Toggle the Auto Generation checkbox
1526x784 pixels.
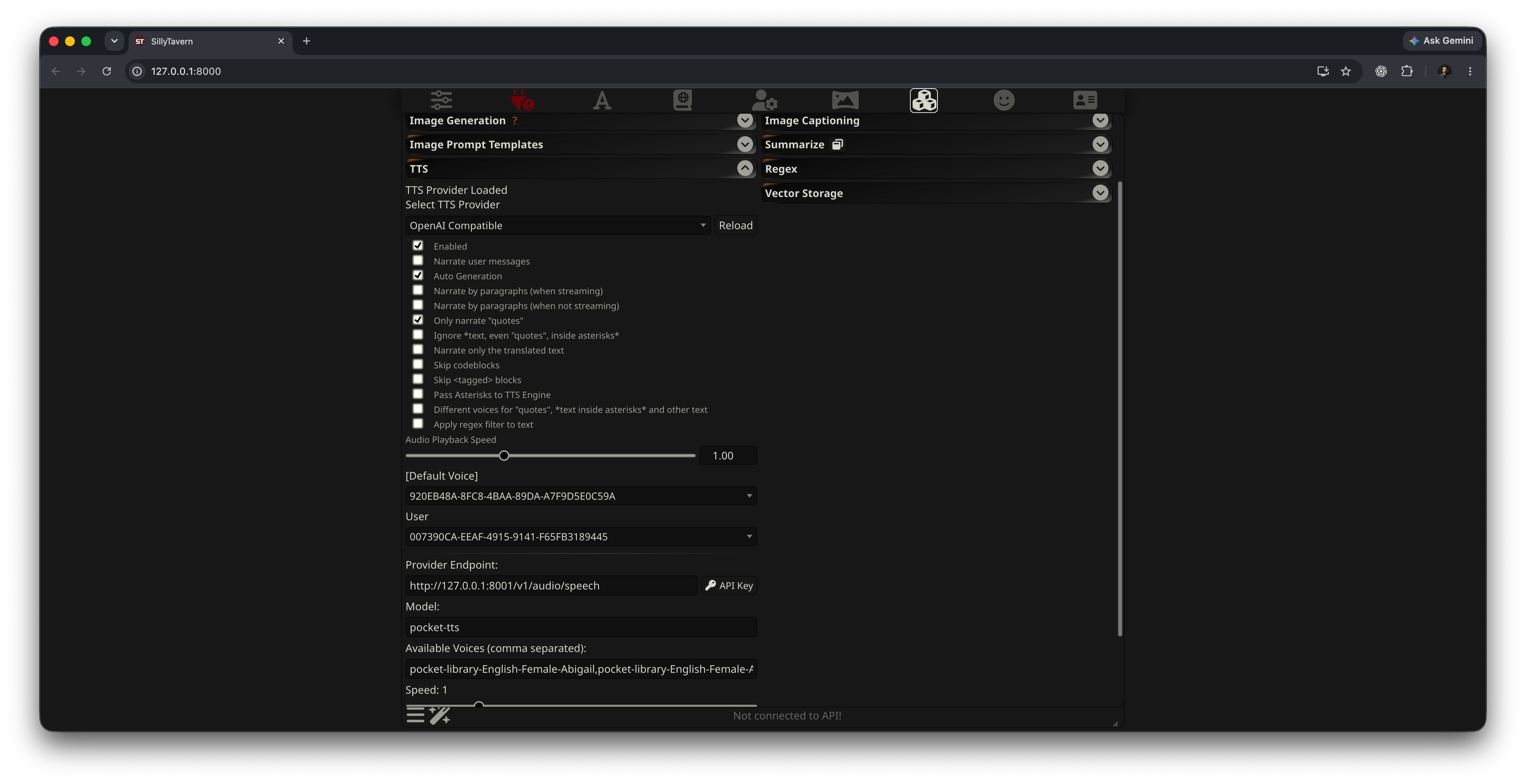[x=418, y=275]
